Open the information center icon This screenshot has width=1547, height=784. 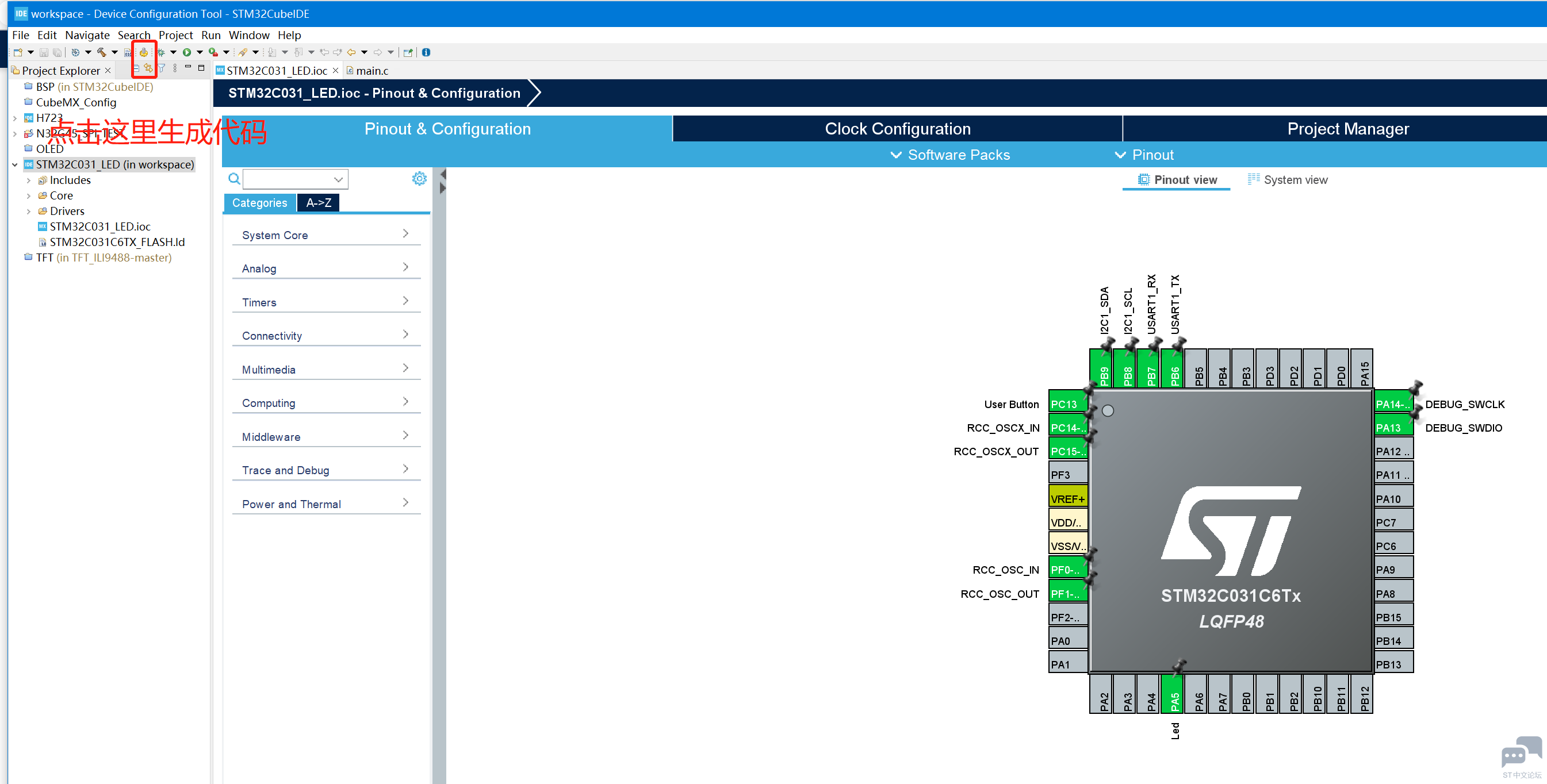pyautogui.click(x=426, y=52)
